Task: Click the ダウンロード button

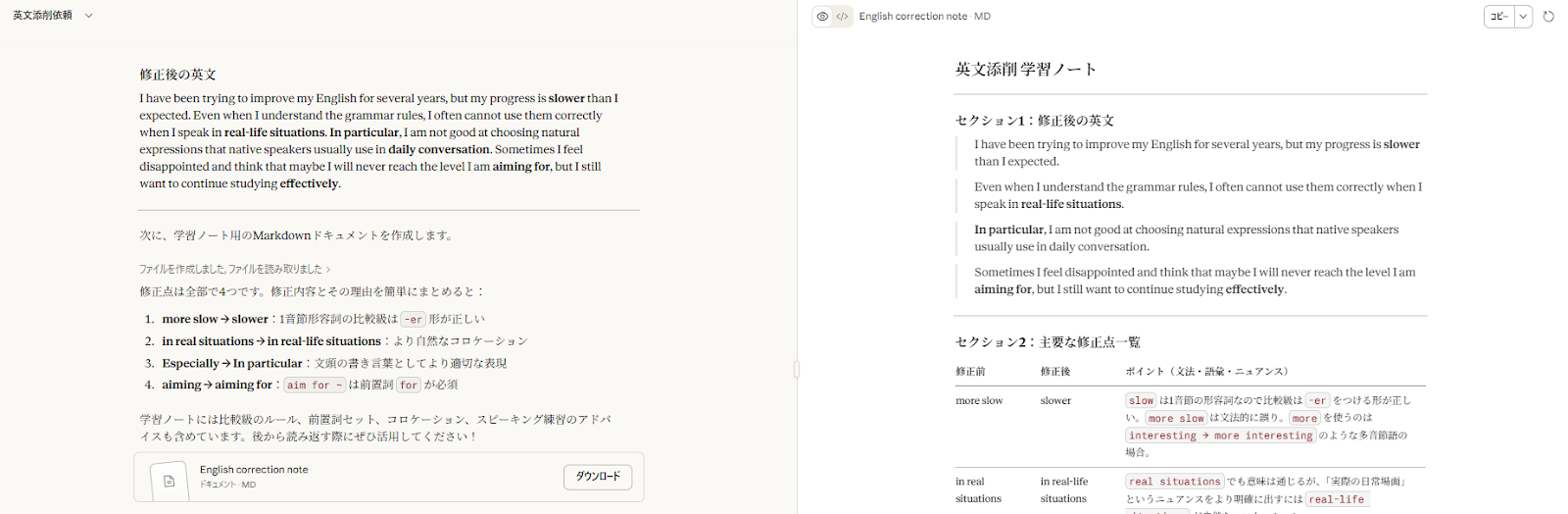Action: pyautogui.click(x=597, y=477)
